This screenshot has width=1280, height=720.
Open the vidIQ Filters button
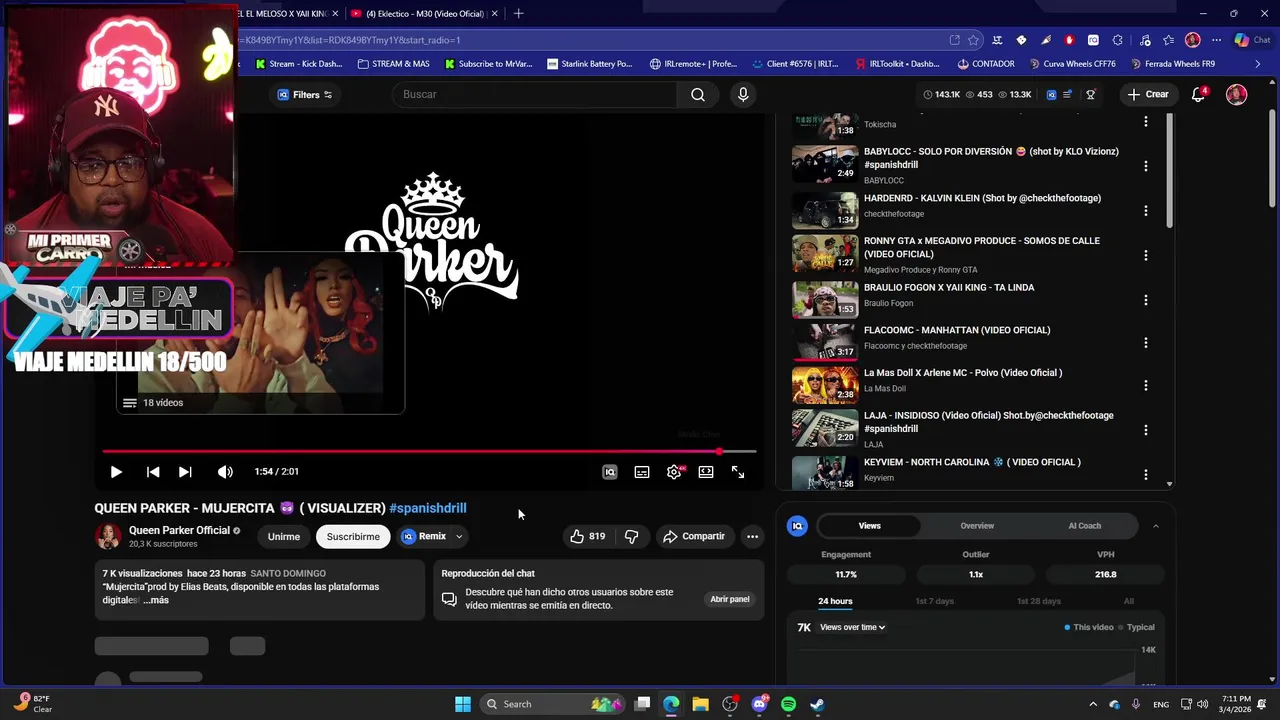tap(304, 95)
